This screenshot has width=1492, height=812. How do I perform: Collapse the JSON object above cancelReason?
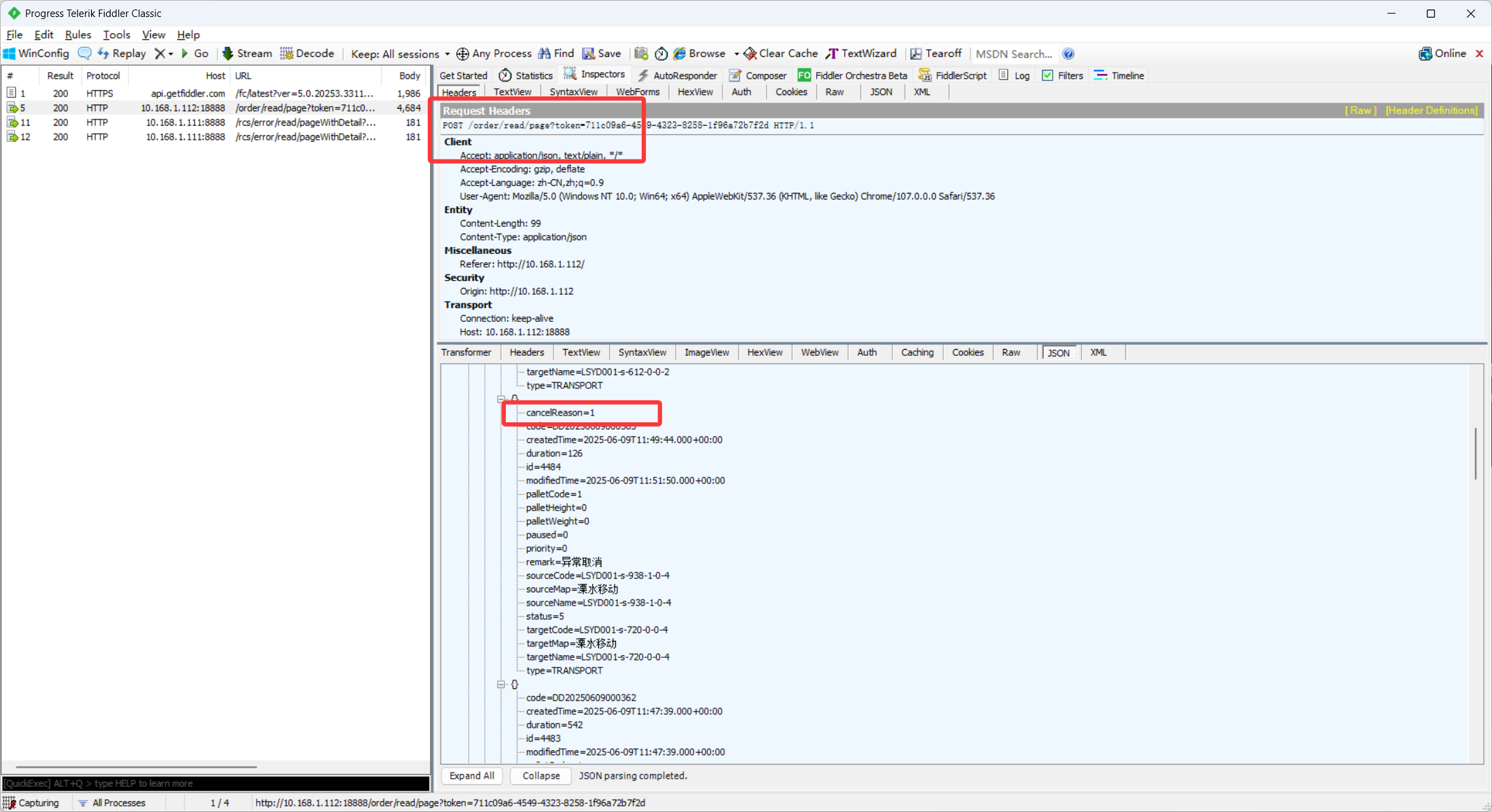coord(501,399)
